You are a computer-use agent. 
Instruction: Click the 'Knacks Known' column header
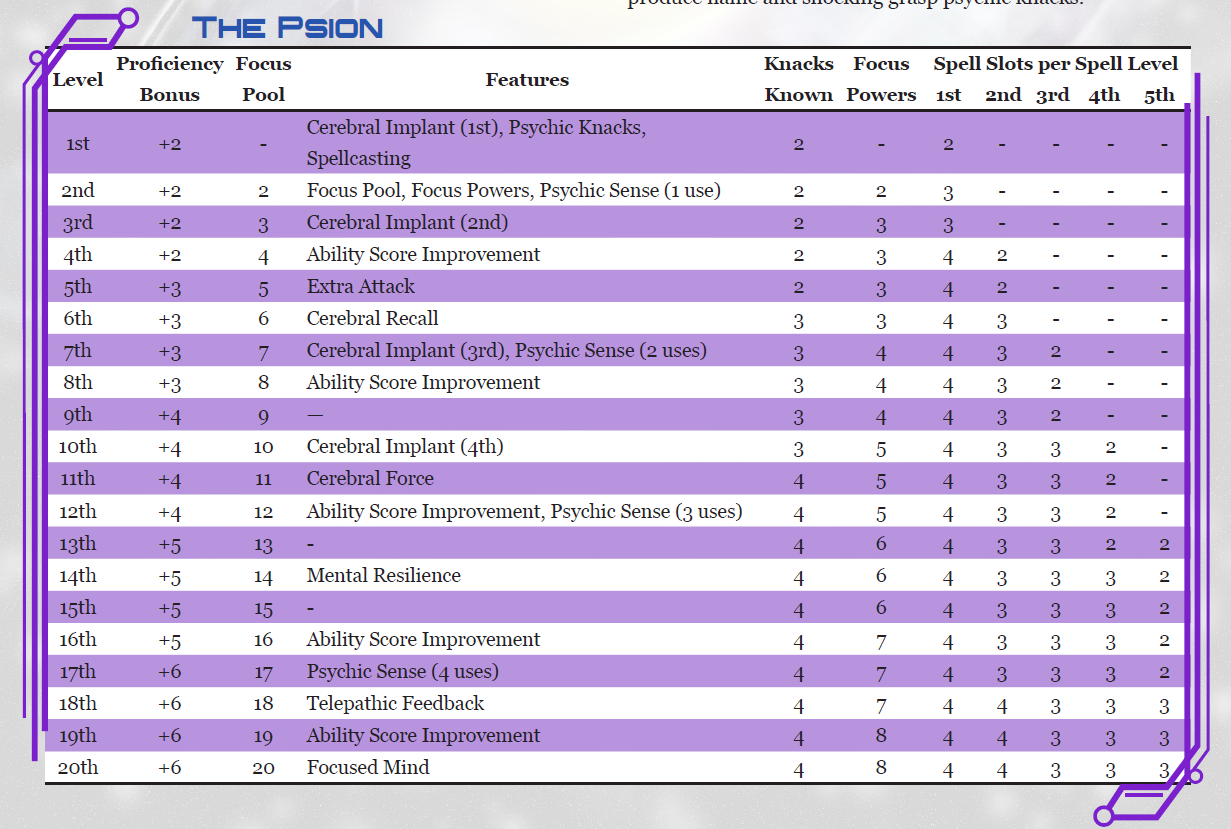[x=798, y=79]
